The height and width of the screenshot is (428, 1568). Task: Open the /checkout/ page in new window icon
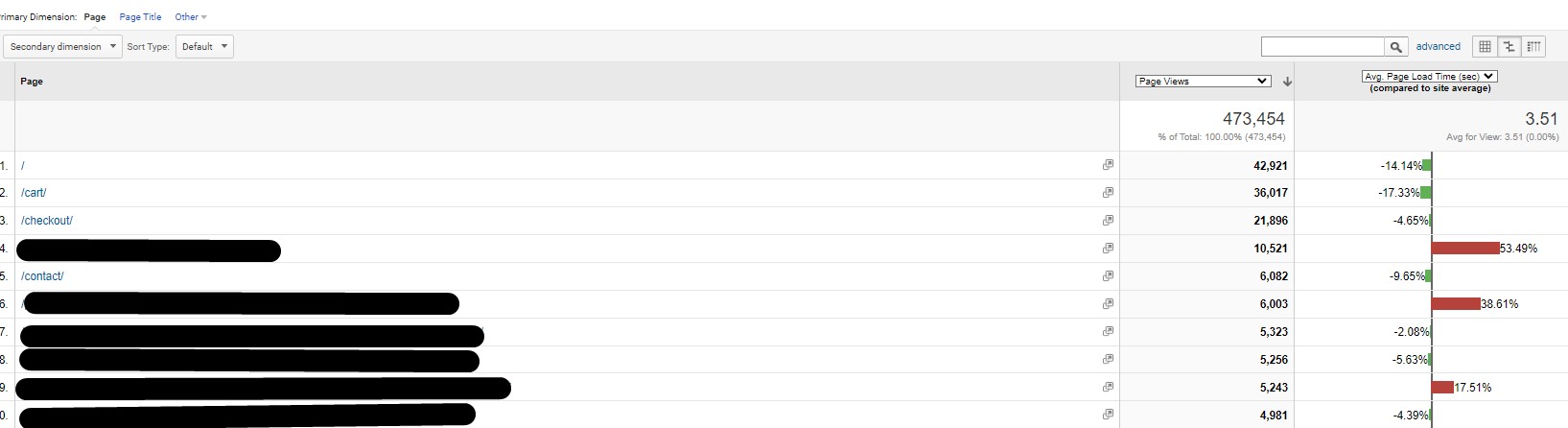pos(1108,220)
